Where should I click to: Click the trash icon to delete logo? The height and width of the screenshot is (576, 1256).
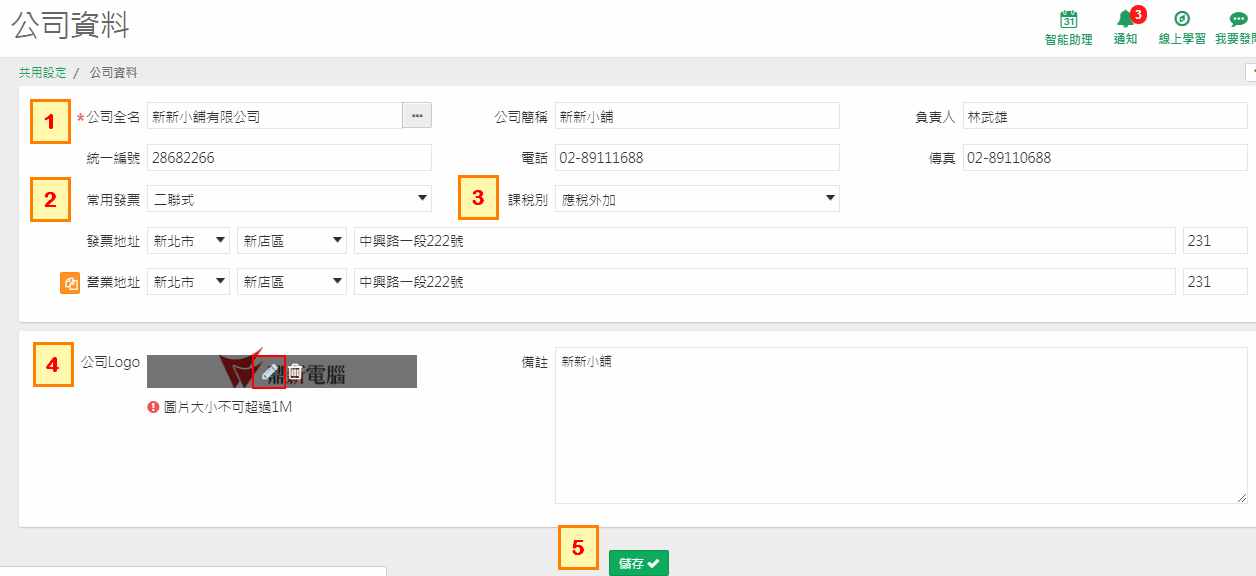pos(295,372)
